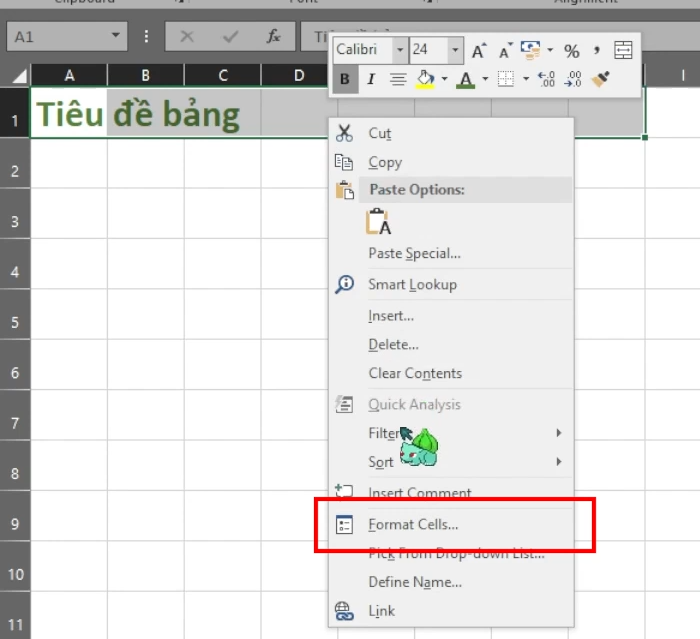The width and height of the screenshot is (700, 639).
Task: Click the Format Painter brush
Action: (600, 79)
